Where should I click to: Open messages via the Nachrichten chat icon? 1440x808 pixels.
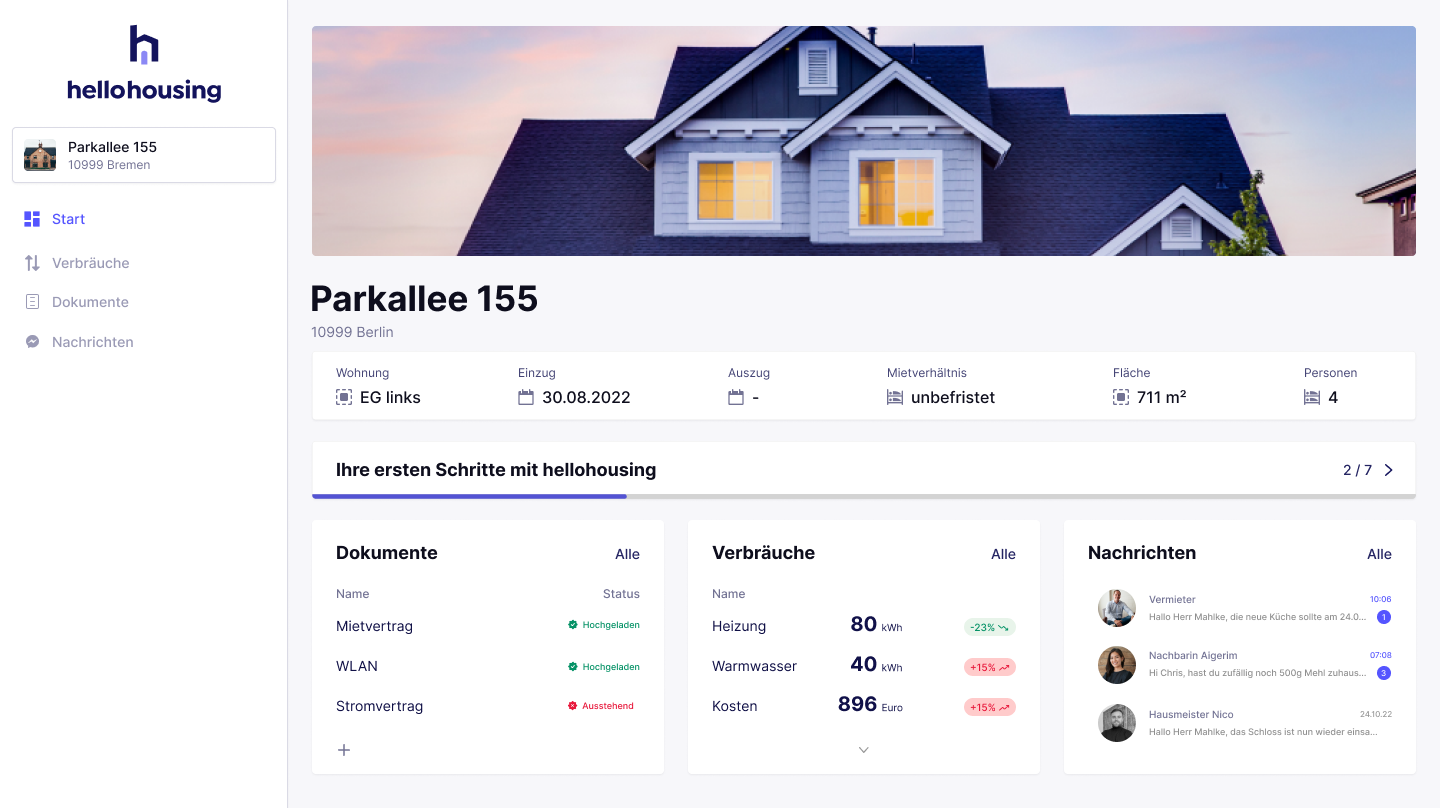click(32, 341)
